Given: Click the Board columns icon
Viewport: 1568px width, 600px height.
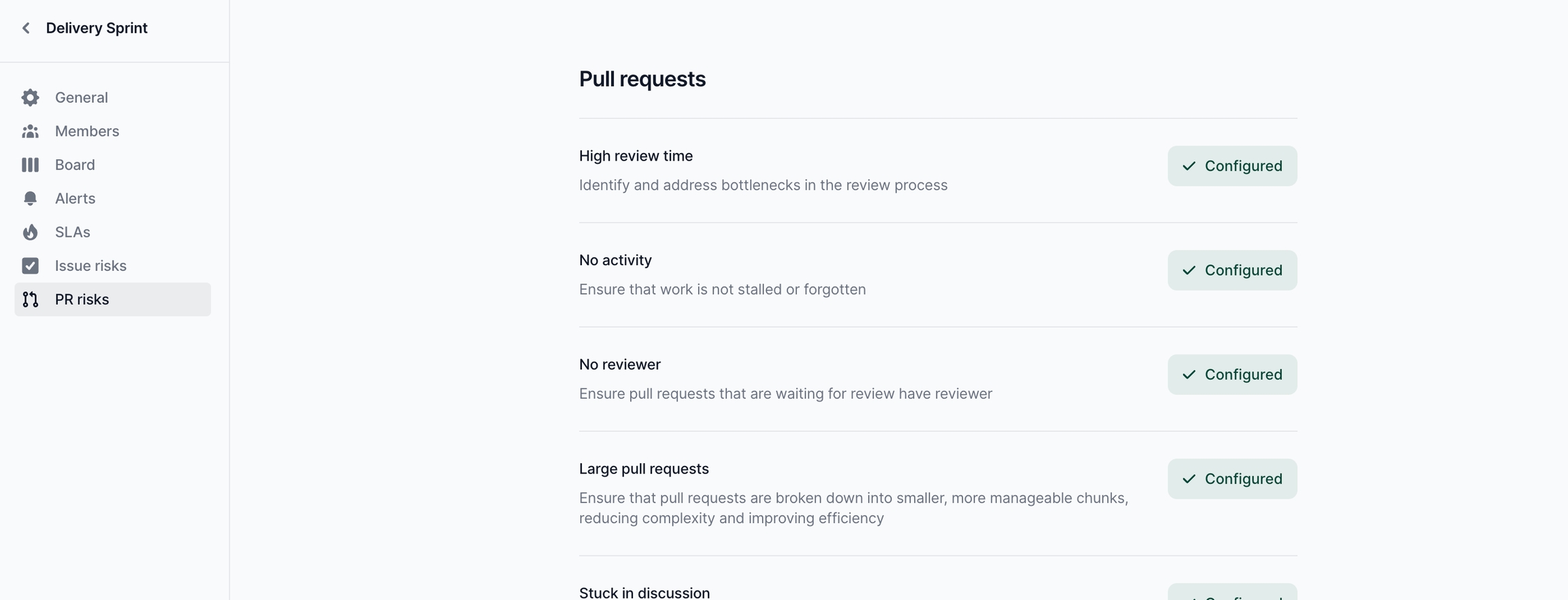Looking at the screenshot, I should coord(30,165).
